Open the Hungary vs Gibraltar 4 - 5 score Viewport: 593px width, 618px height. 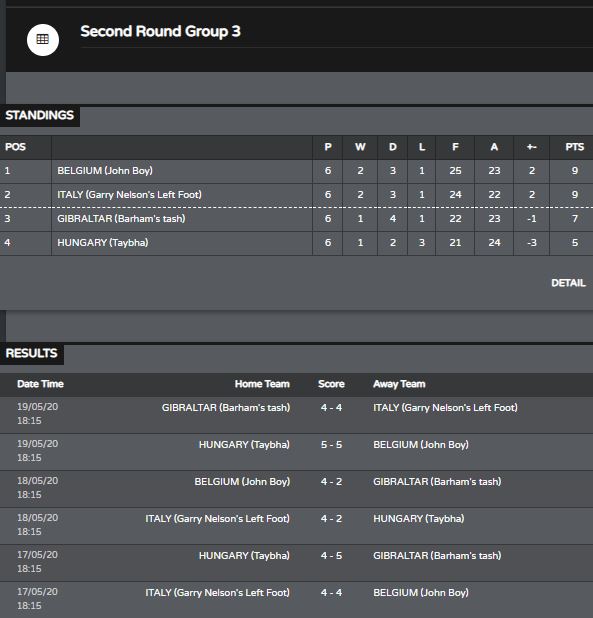(x=331, y=556)
